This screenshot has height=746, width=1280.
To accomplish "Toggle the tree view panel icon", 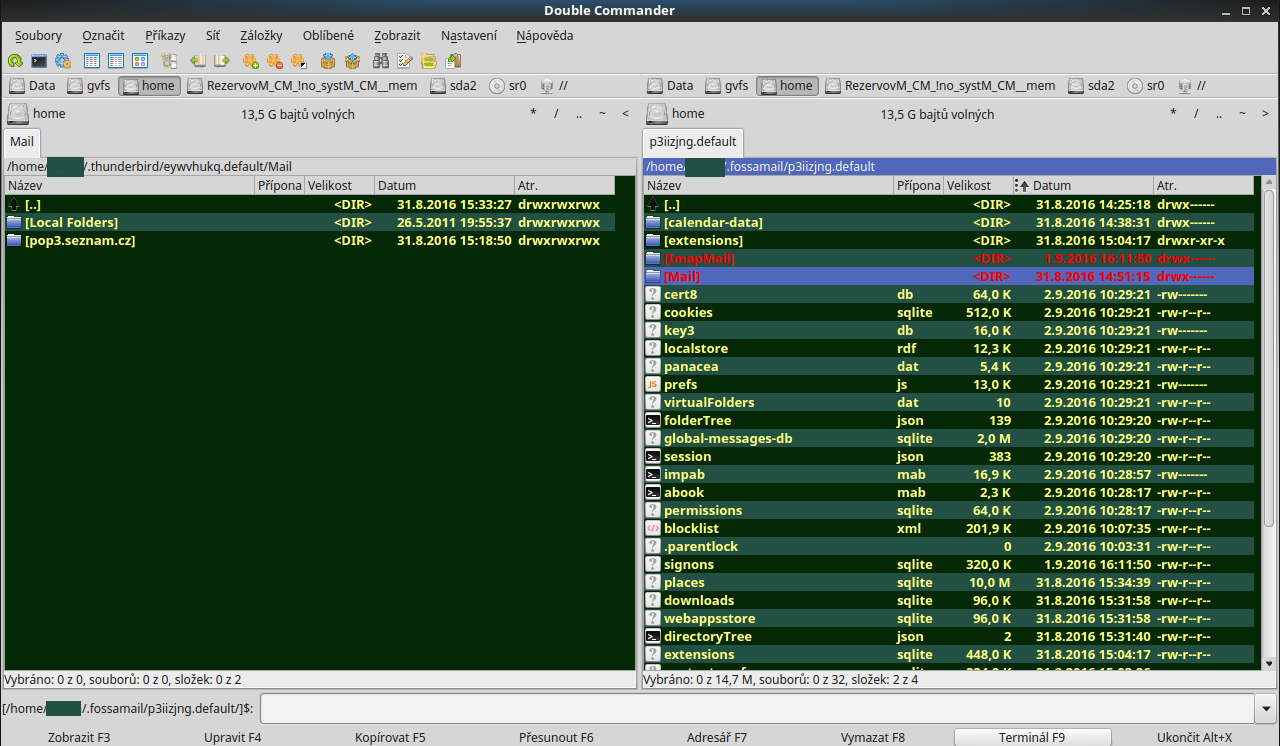I will [x=169, y=61].
